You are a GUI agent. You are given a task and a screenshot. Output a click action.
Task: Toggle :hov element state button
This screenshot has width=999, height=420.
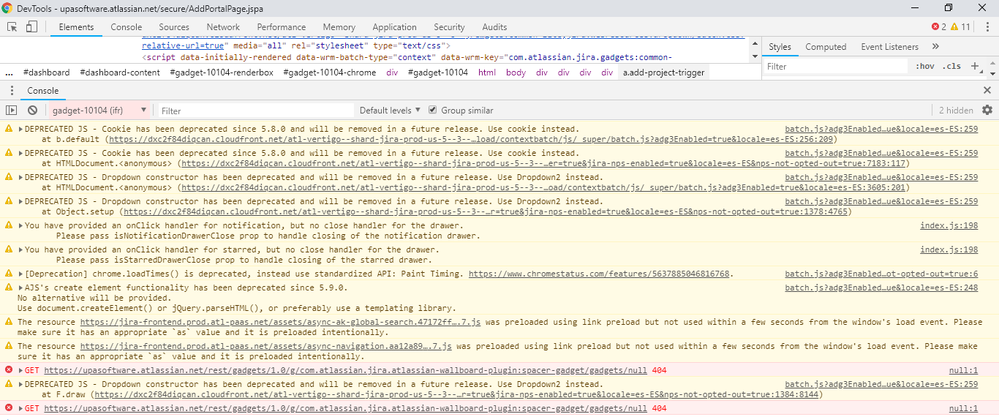924,66
